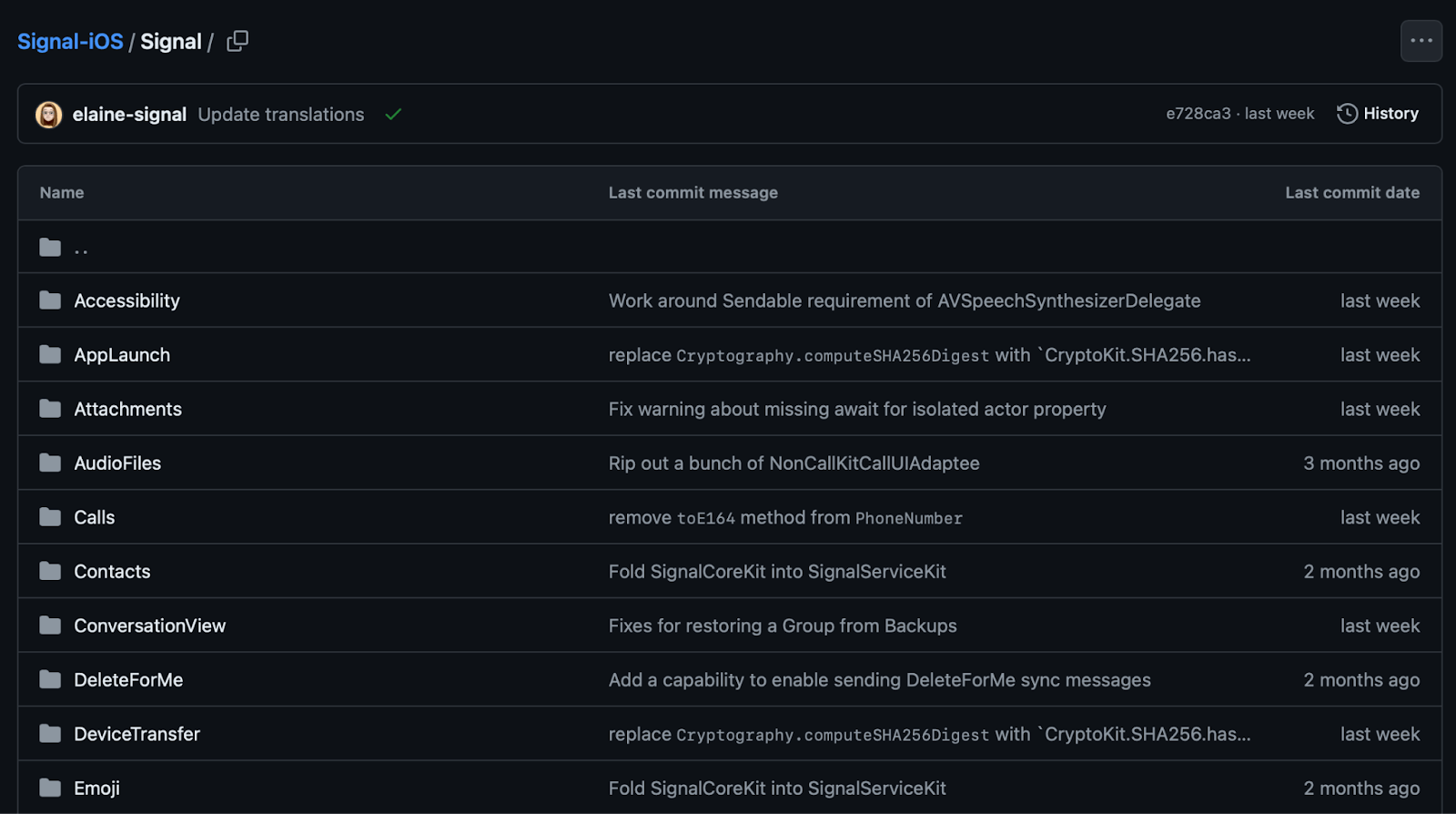Open the Fixes for restoring a Group commit

(x=782, y=626)
